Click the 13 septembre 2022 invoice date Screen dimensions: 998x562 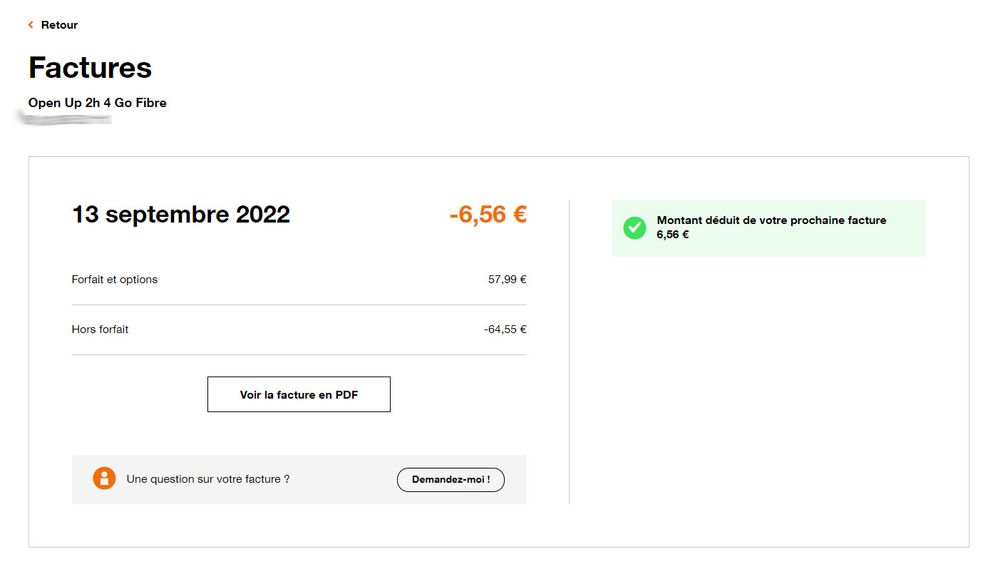pos(181,214)
